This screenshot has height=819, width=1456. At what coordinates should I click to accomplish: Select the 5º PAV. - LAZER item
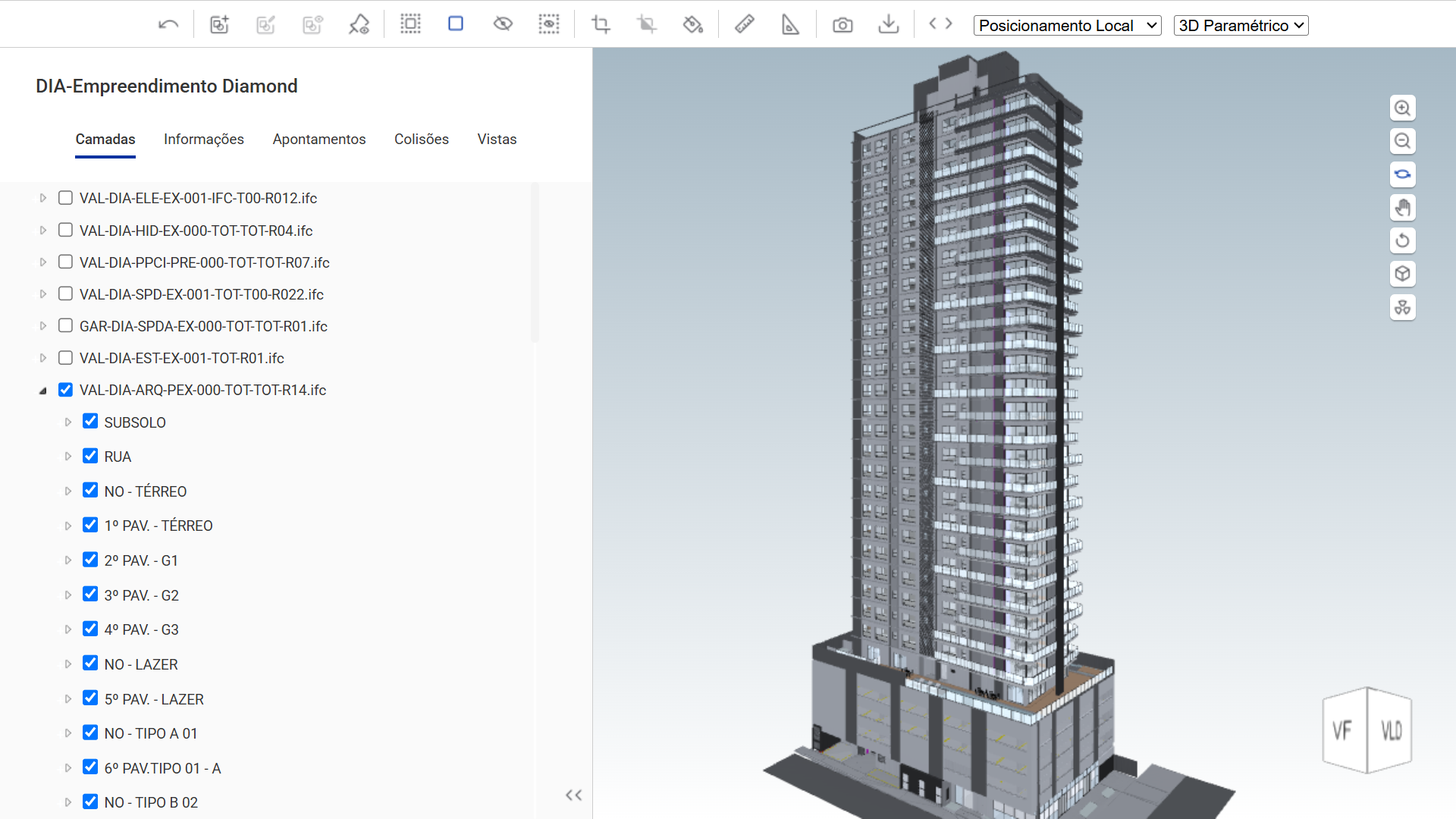coord(154,699)
